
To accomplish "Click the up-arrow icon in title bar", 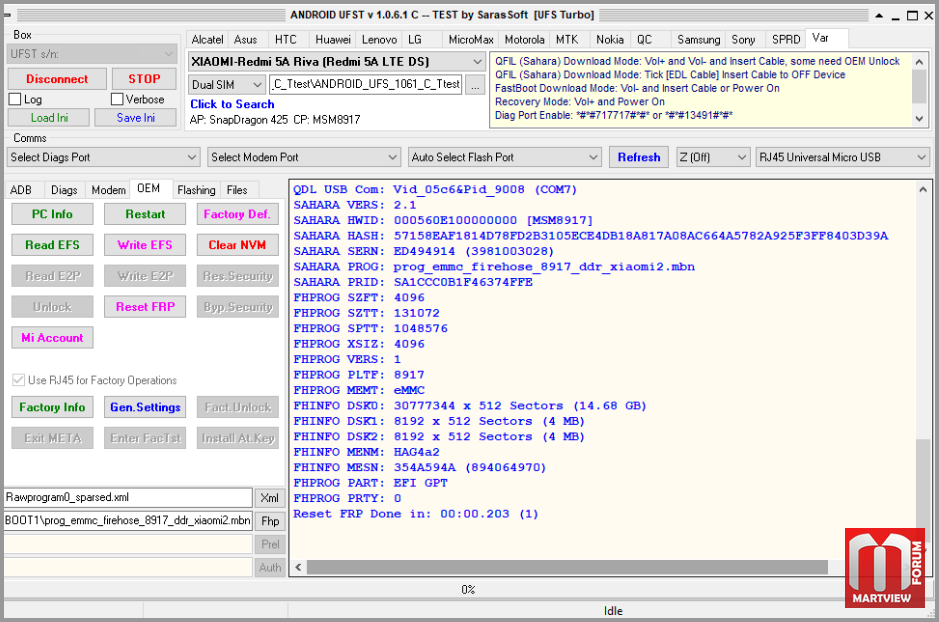I will point(879,16).
